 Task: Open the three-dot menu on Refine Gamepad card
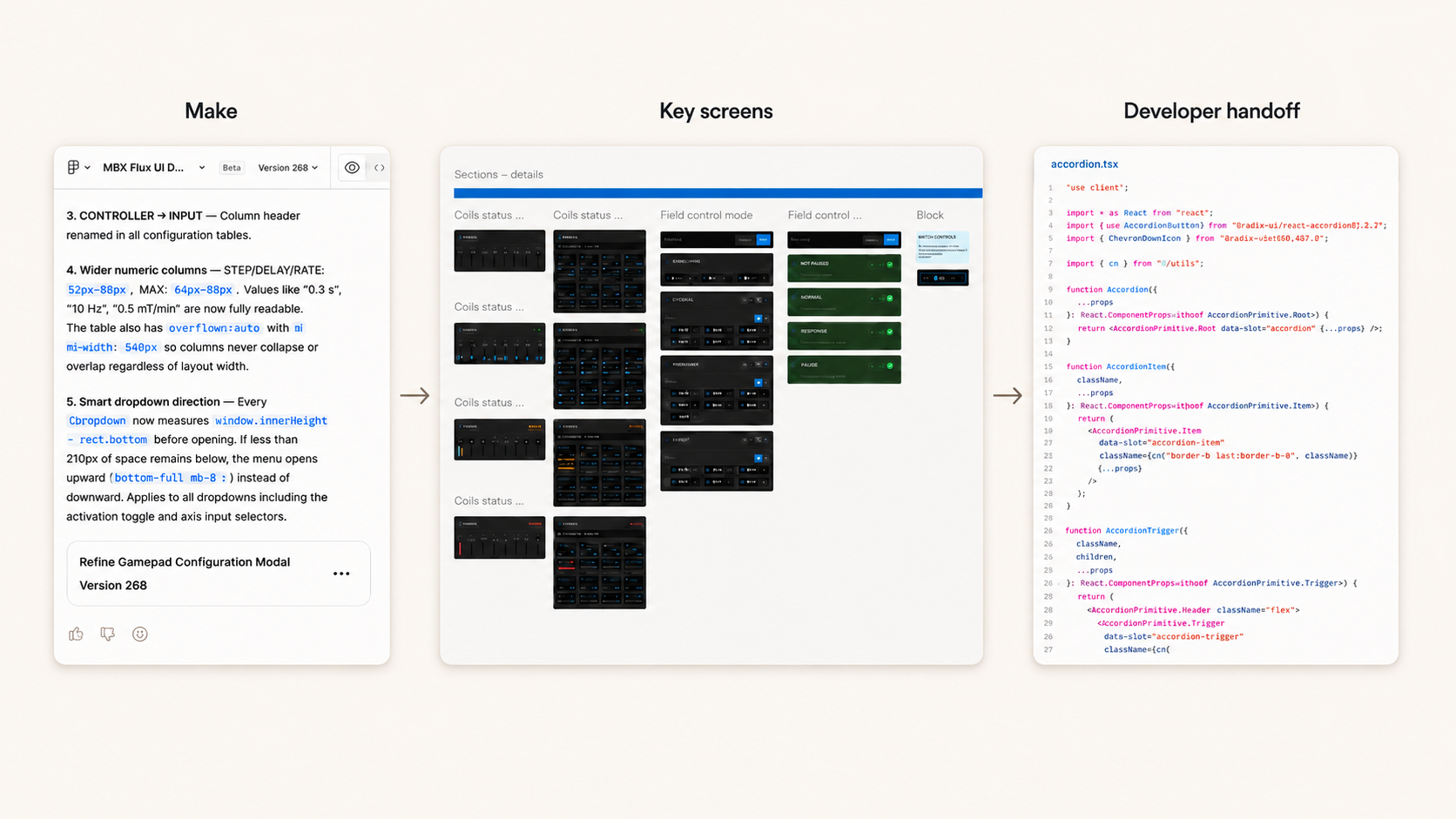(x=341, y=574)
